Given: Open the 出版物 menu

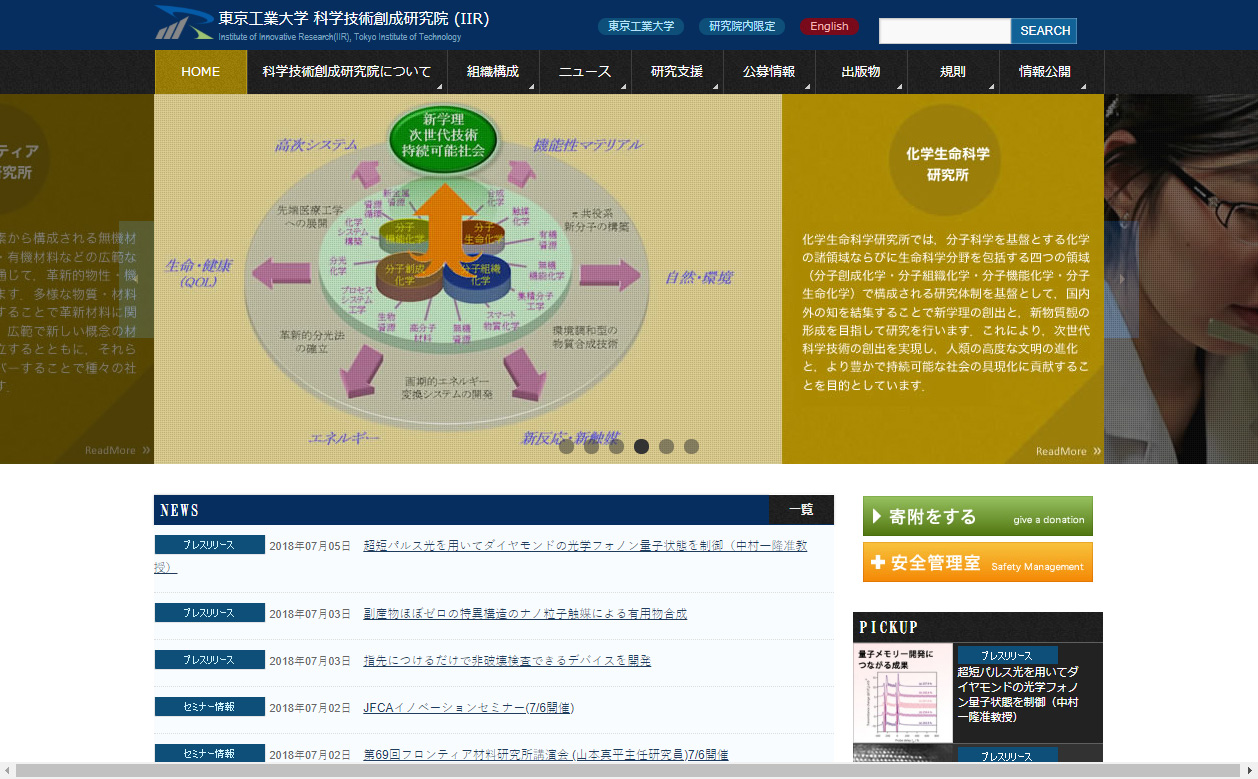Looking at the screenshot, I should pyautogui.click(x=861, y=72).
